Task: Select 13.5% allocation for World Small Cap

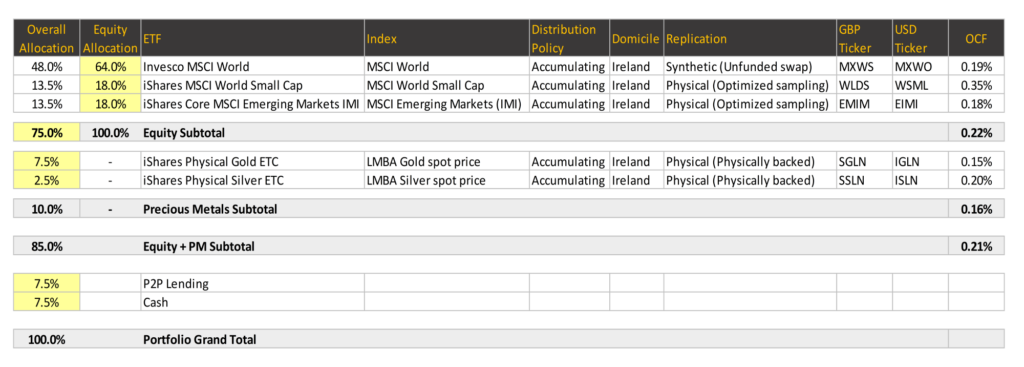Action: [x=46, y=85]
